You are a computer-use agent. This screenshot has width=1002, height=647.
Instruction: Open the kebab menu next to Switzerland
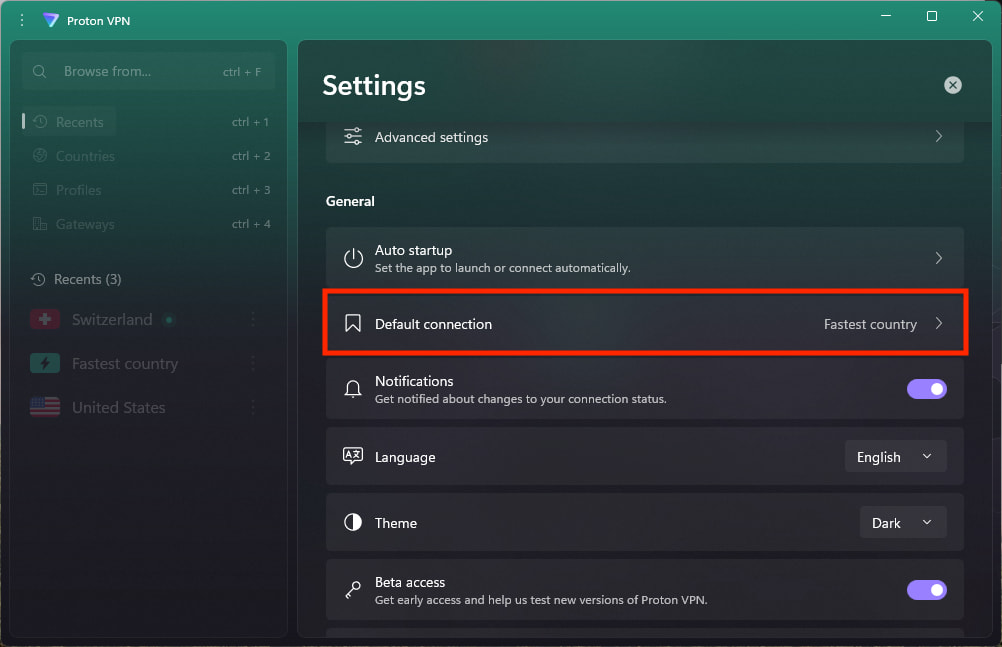pyautogui.click(x=253, y=319)
